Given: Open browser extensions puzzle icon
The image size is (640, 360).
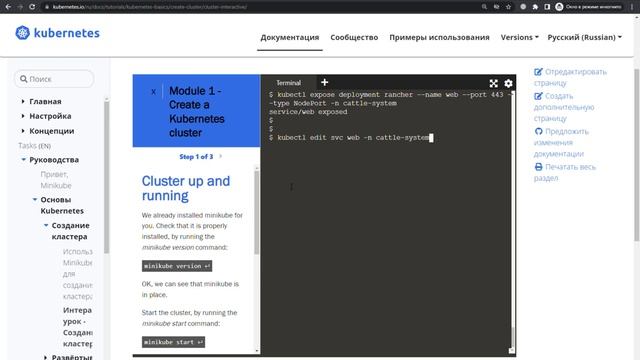Looking at the screenshot, I should pyautogui.click(x=535, y=7).
